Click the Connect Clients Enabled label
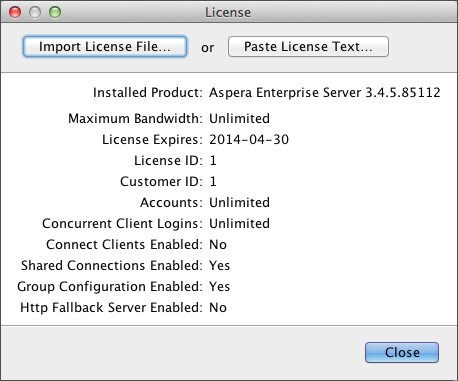Image resolution: width=458 pixels, height=381 pixels. pyautogui.click(x=124, y=245)
